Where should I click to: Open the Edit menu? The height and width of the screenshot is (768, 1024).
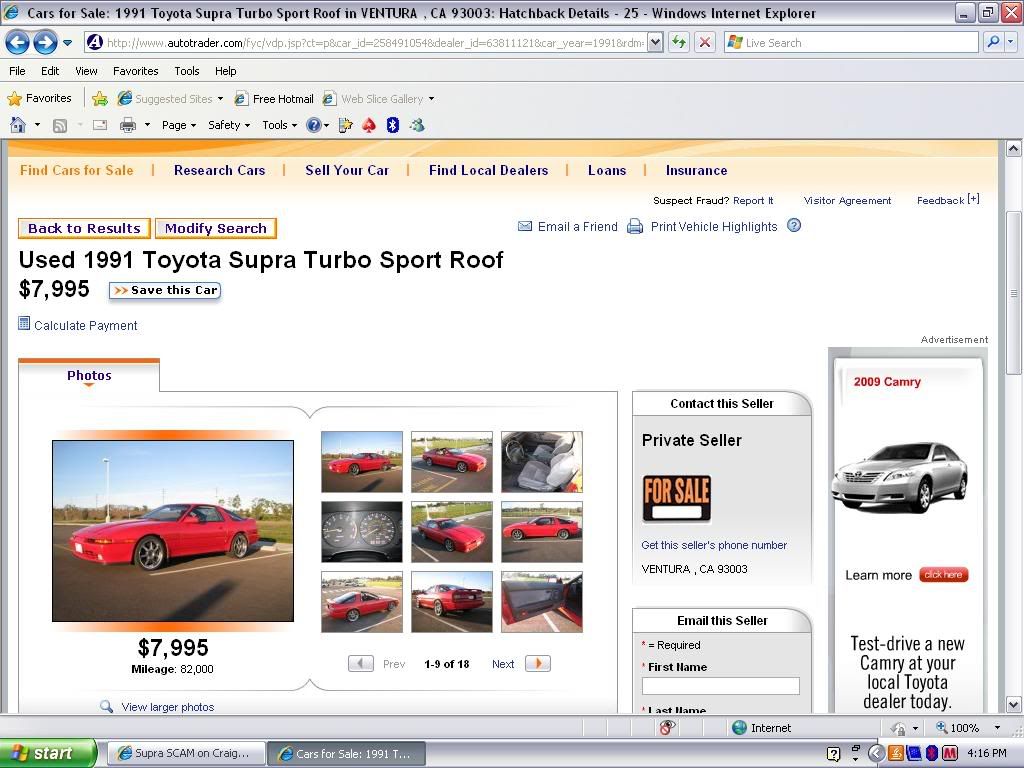50,71
